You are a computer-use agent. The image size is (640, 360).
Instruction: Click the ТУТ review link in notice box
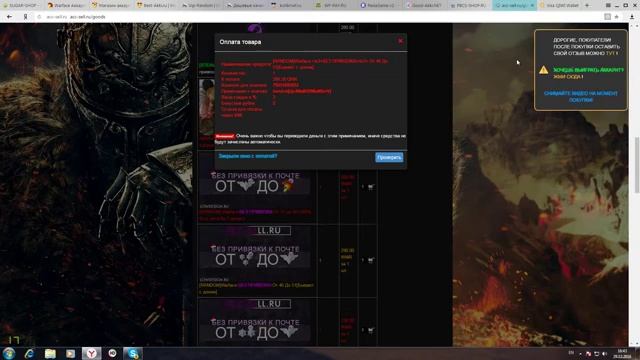point(611,53)
